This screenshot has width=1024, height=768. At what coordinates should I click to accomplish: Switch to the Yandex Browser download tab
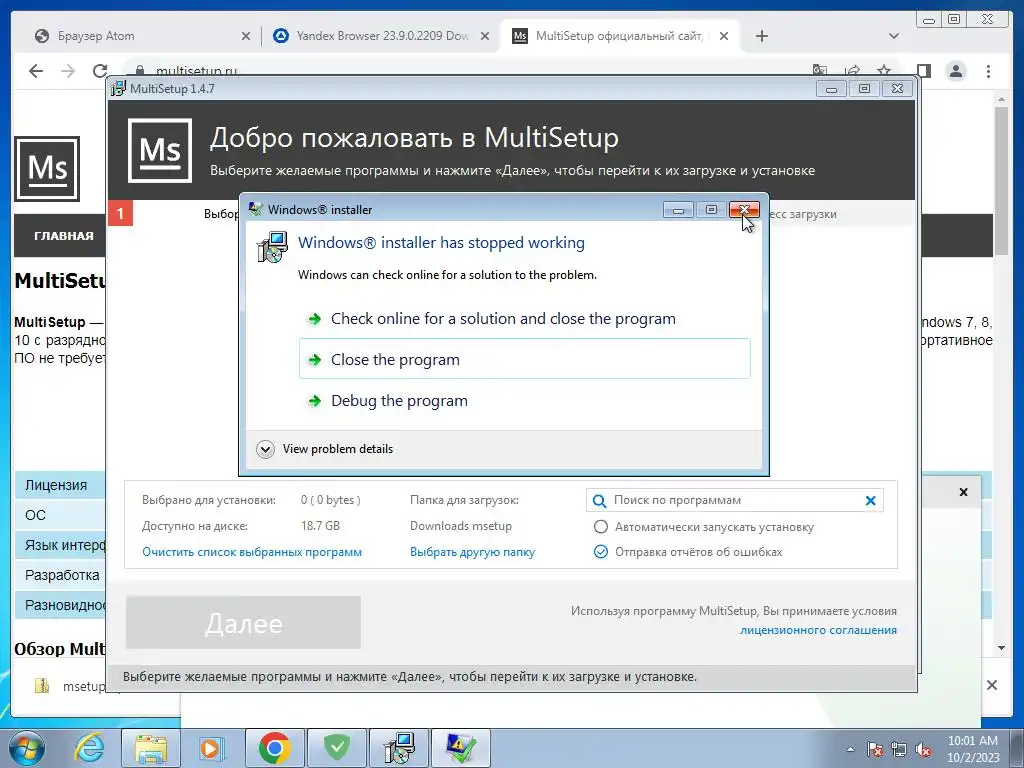(382, 36)
